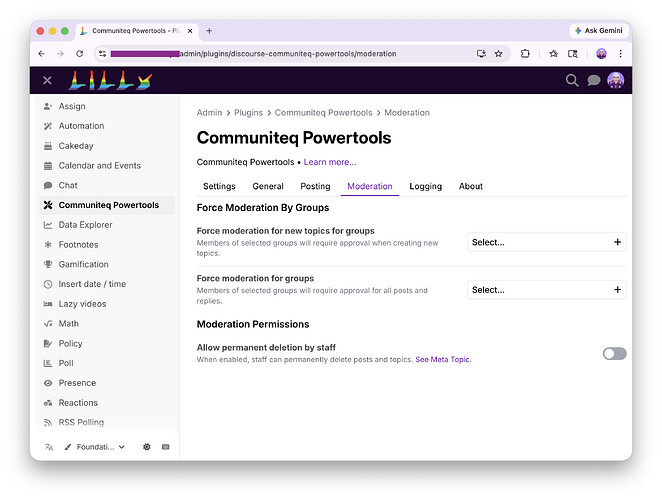The image size is (662, 499).
Task: Open the Learn more... link
Action: pos(330,162)
